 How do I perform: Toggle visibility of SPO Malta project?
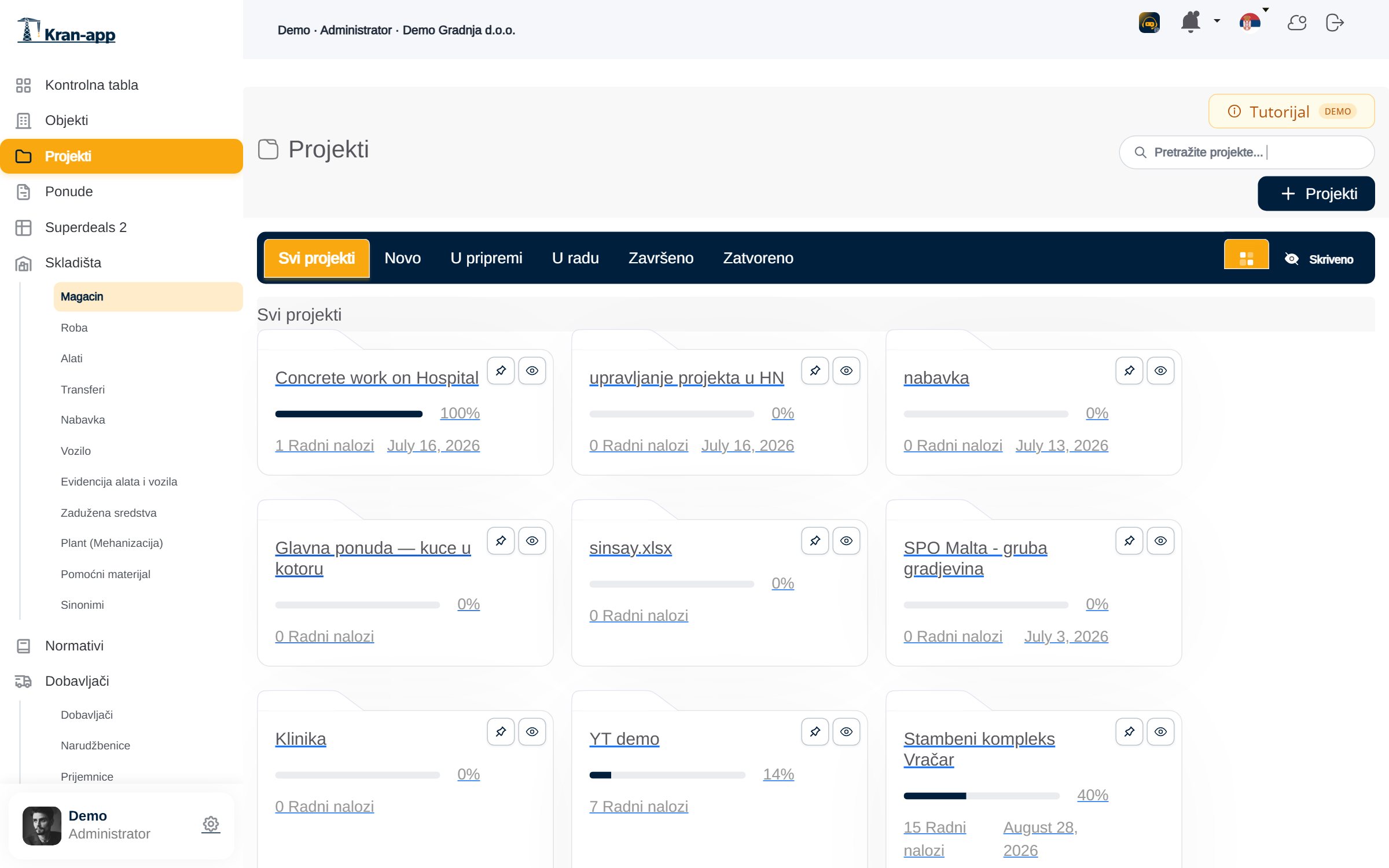[x=1160, y=540]
